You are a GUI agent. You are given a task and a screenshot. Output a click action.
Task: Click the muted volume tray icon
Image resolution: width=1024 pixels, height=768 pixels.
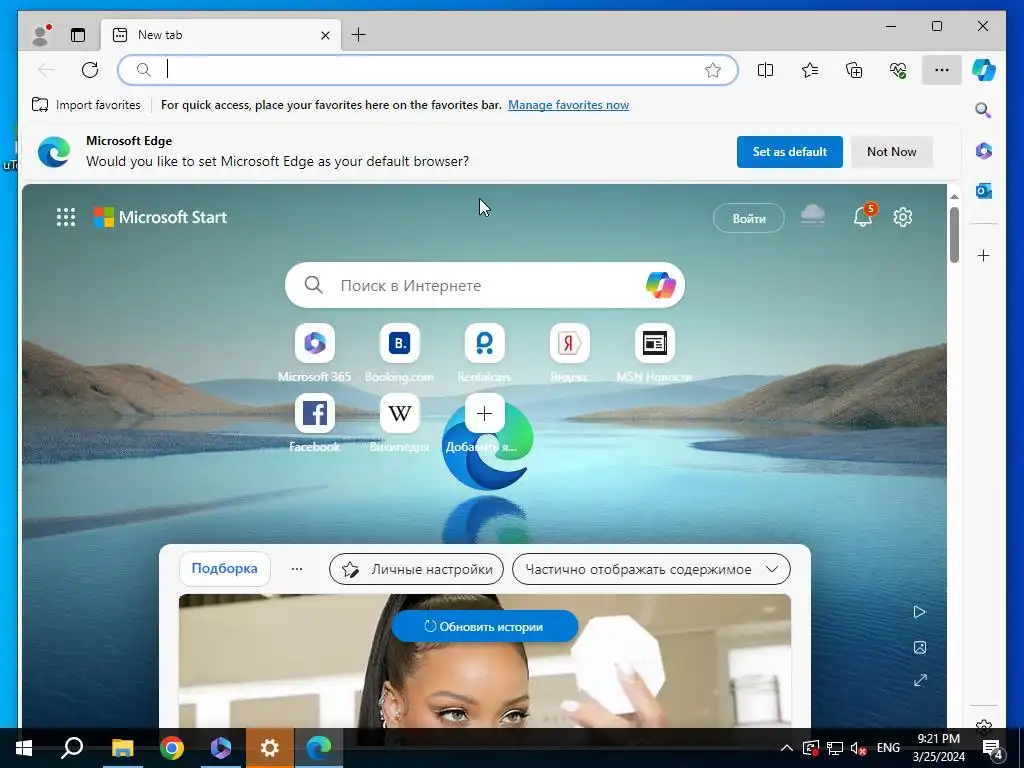click(858, 748)
